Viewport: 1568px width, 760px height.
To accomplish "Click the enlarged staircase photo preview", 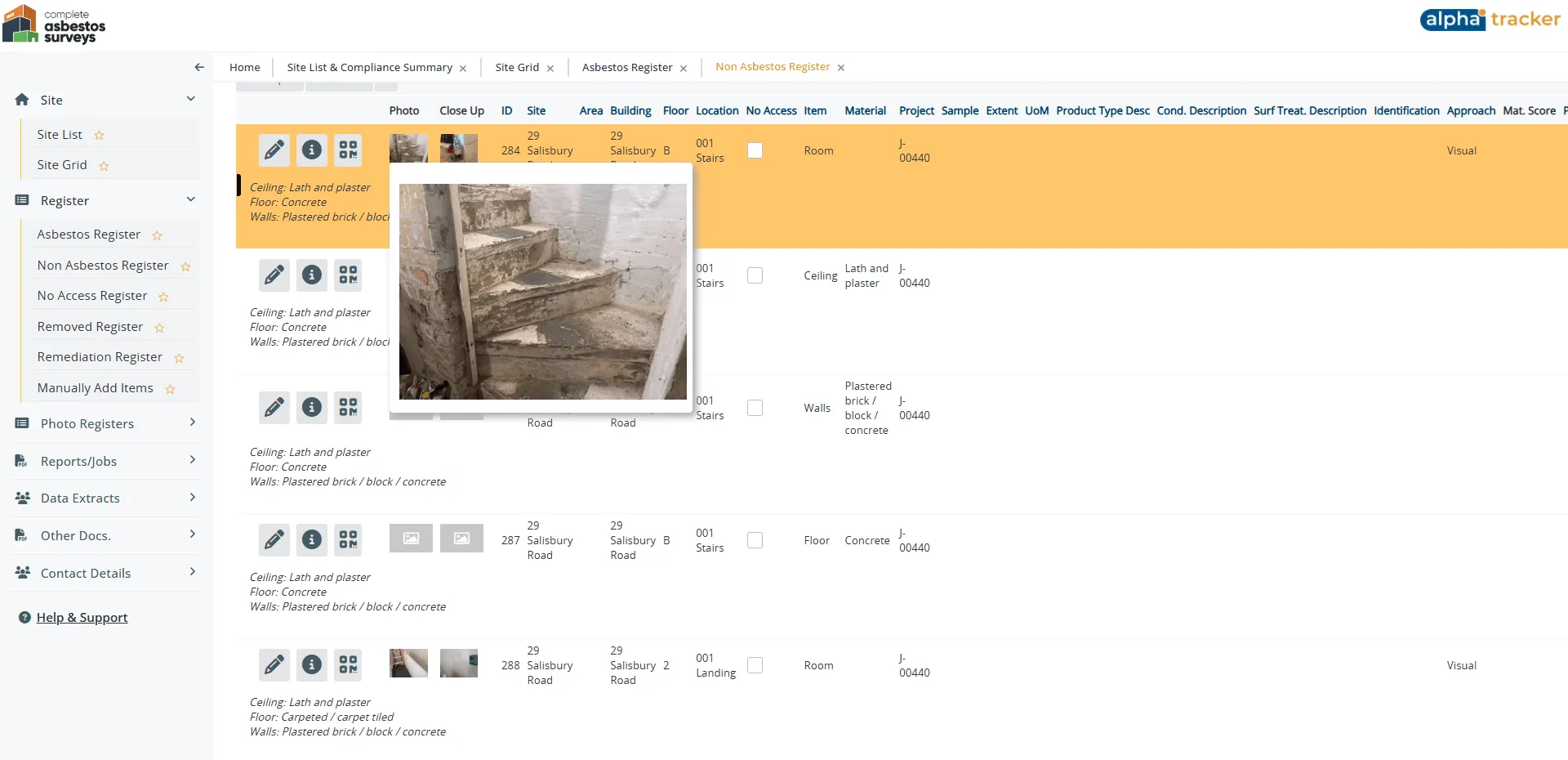I will point(543,292).
